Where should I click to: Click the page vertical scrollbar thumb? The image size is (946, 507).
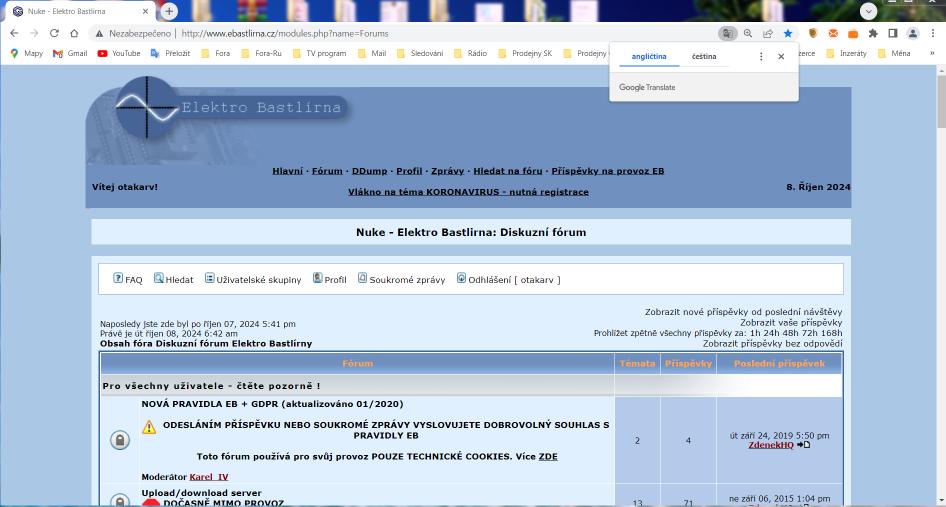tap(940, 100)
